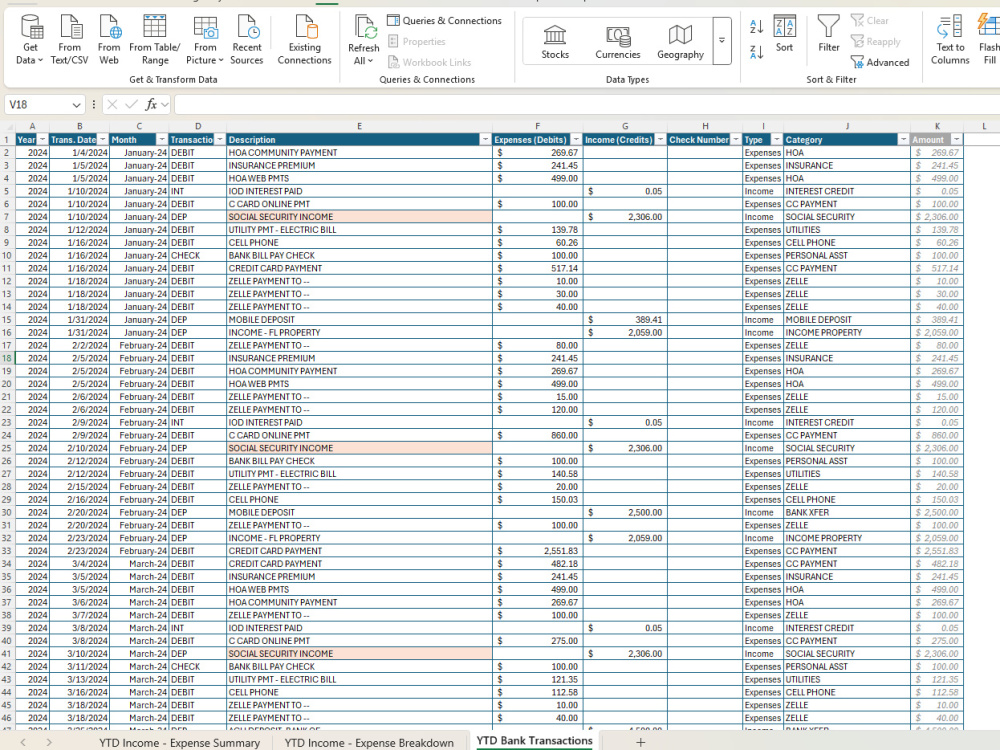Select column K header
The width and height of the screenshot is (1000, 750).
(x=937, y=126)
